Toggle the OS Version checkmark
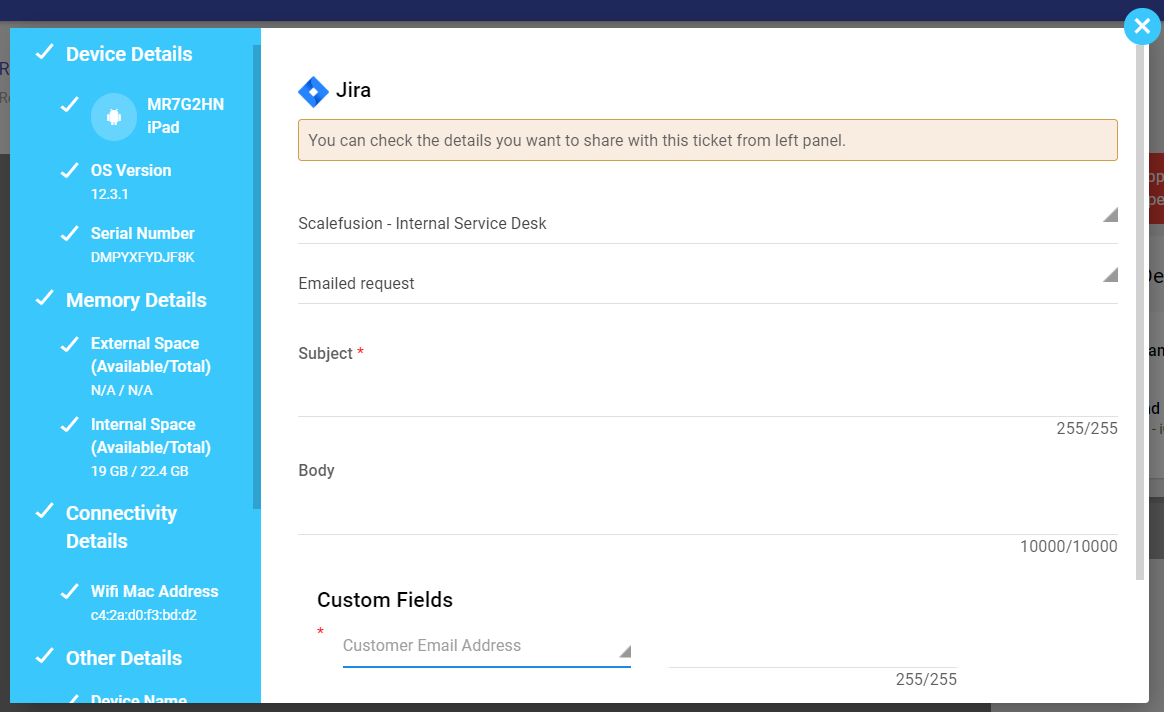Screen dimensions: 1164x712 pyautogui.click(x=69, y=170)
